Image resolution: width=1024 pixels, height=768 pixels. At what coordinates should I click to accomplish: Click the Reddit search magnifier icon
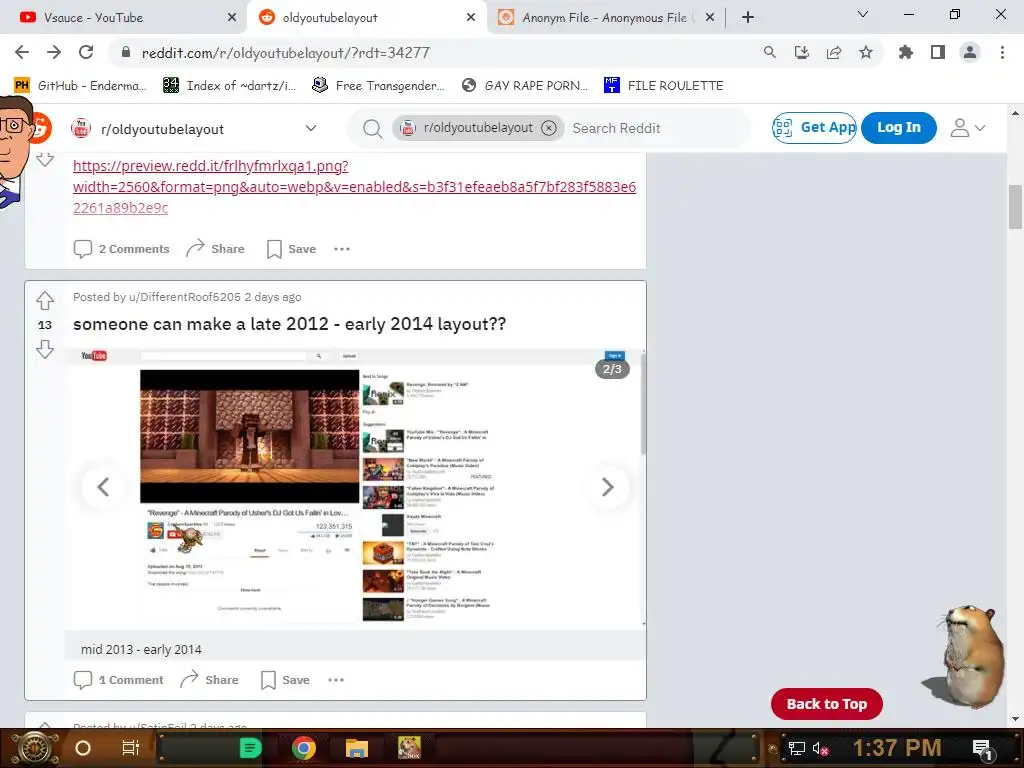372,129
